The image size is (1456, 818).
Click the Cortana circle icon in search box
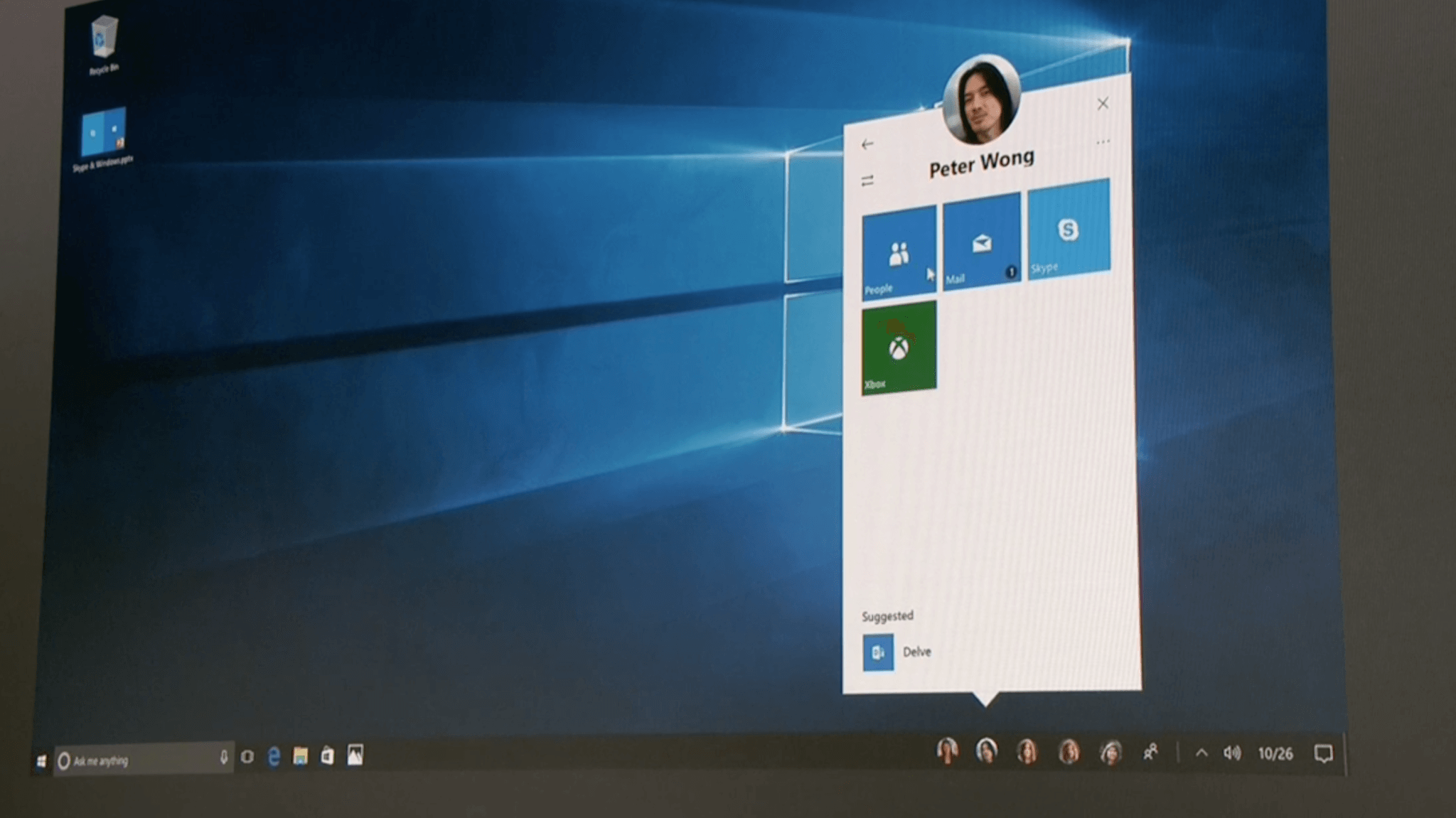64,761
